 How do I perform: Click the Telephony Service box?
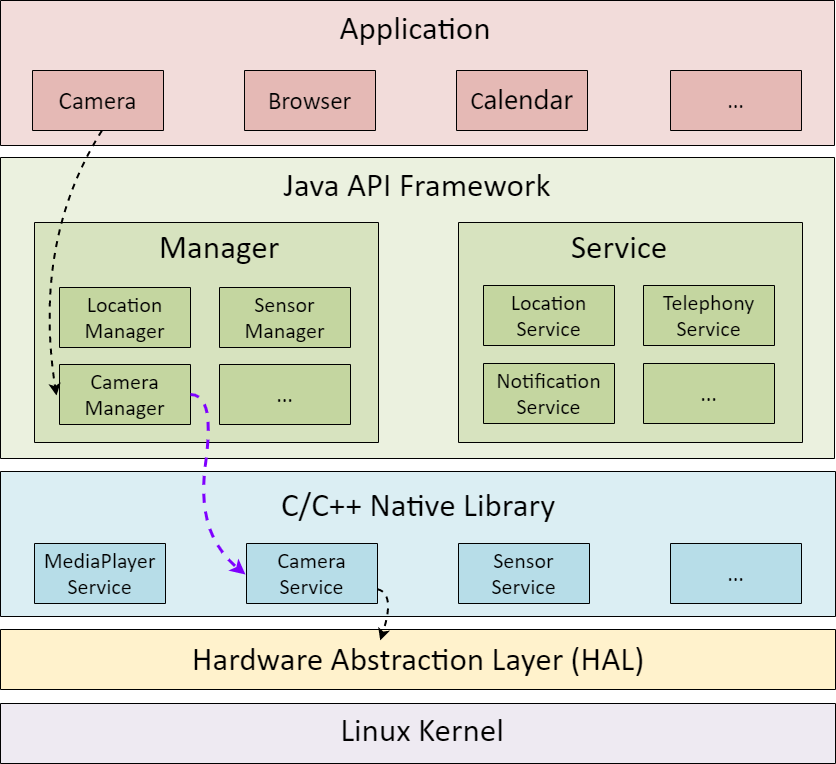709,316
